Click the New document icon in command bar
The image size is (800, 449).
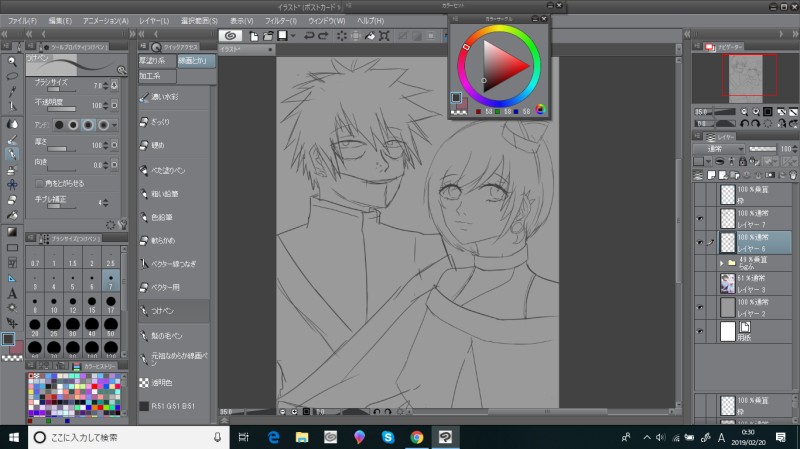coord(254,36)
